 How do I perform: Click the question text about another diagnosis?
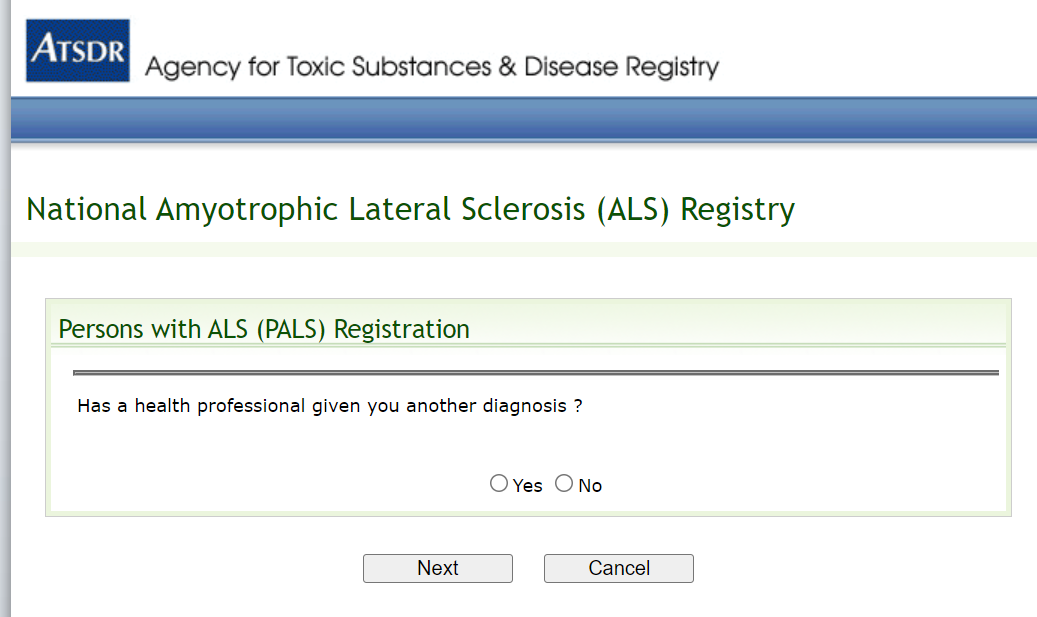tap(329, 406)
